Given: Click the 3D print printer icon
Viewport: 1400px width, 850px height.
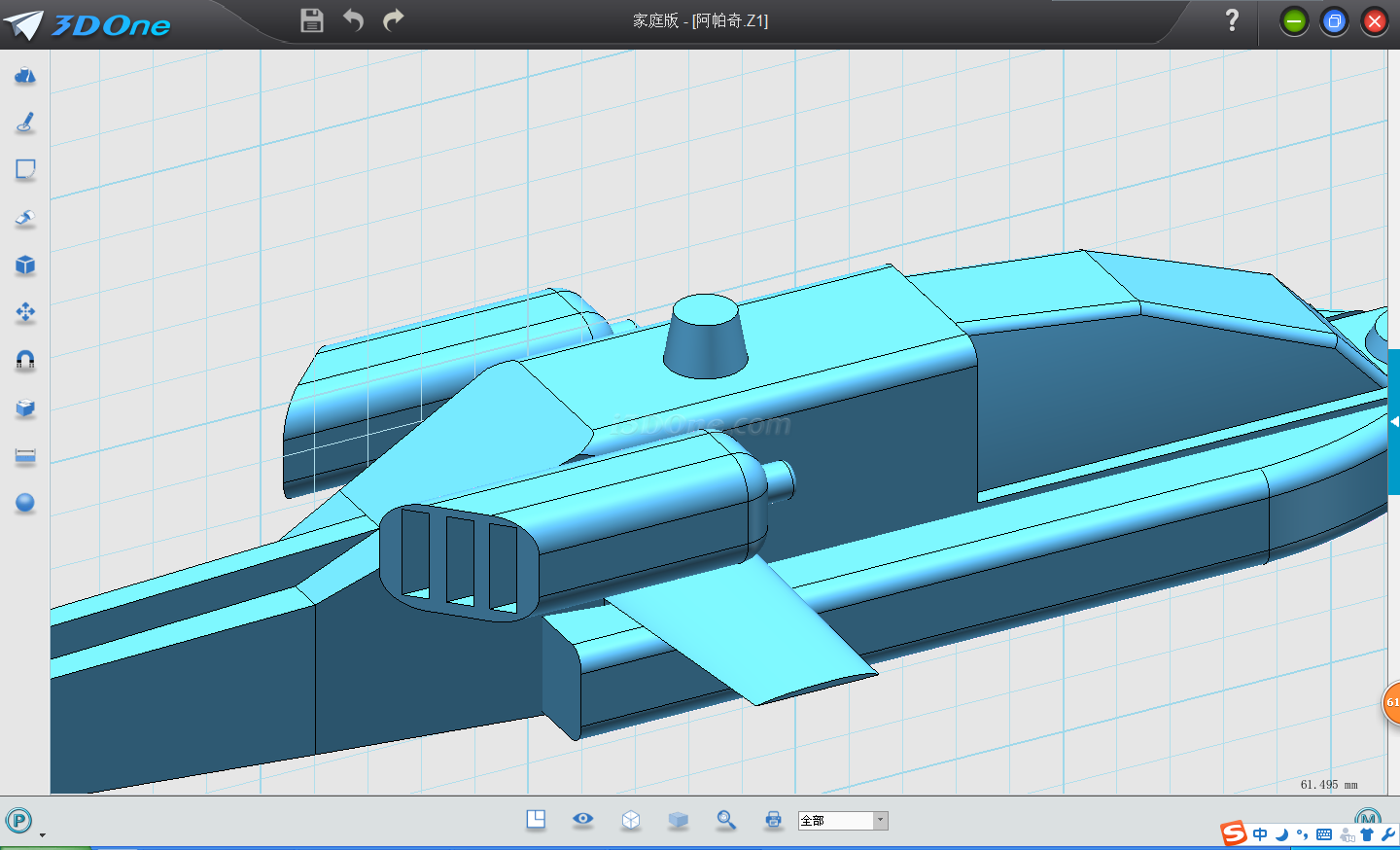Looking at the screenshot, I should [773, 820].
